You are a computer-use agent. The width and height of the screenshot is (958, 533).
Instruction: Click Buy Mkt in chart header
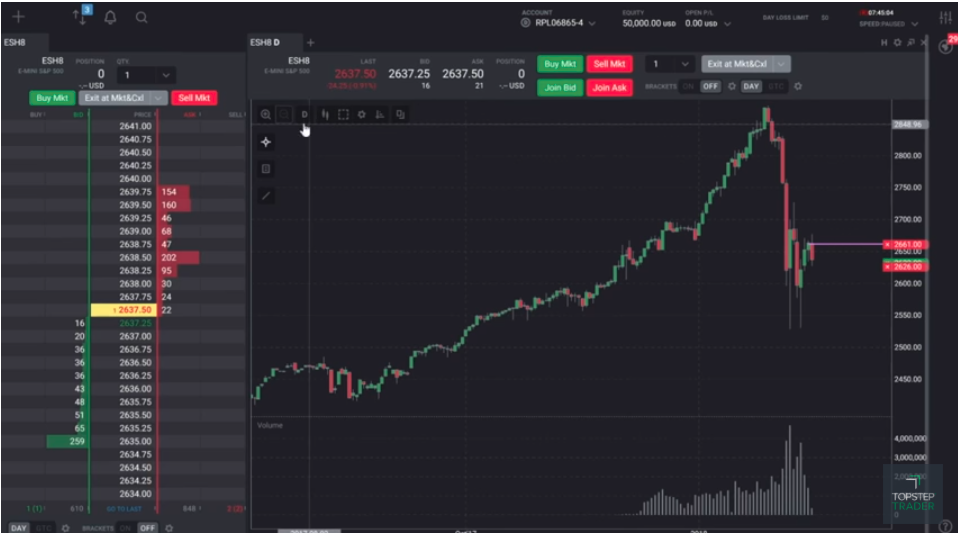[x=560, y=64]
